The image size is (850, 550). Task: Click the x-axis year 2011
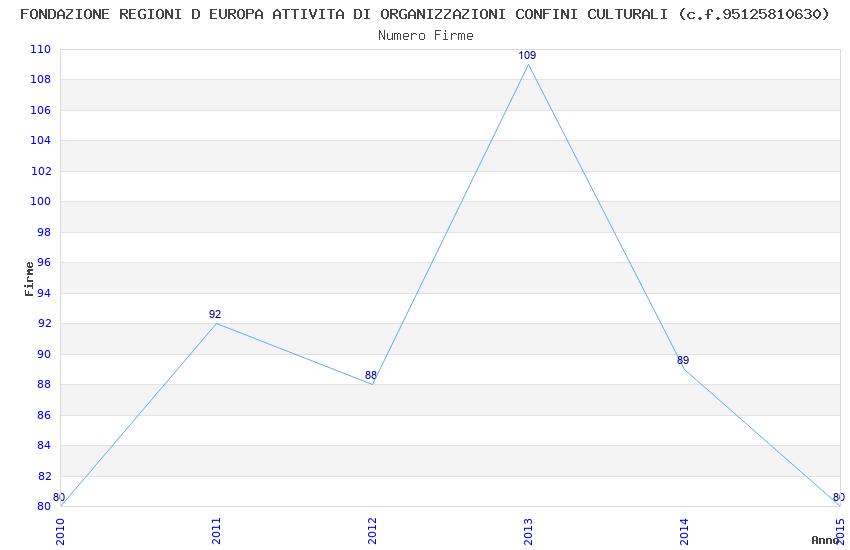(216, 532)
